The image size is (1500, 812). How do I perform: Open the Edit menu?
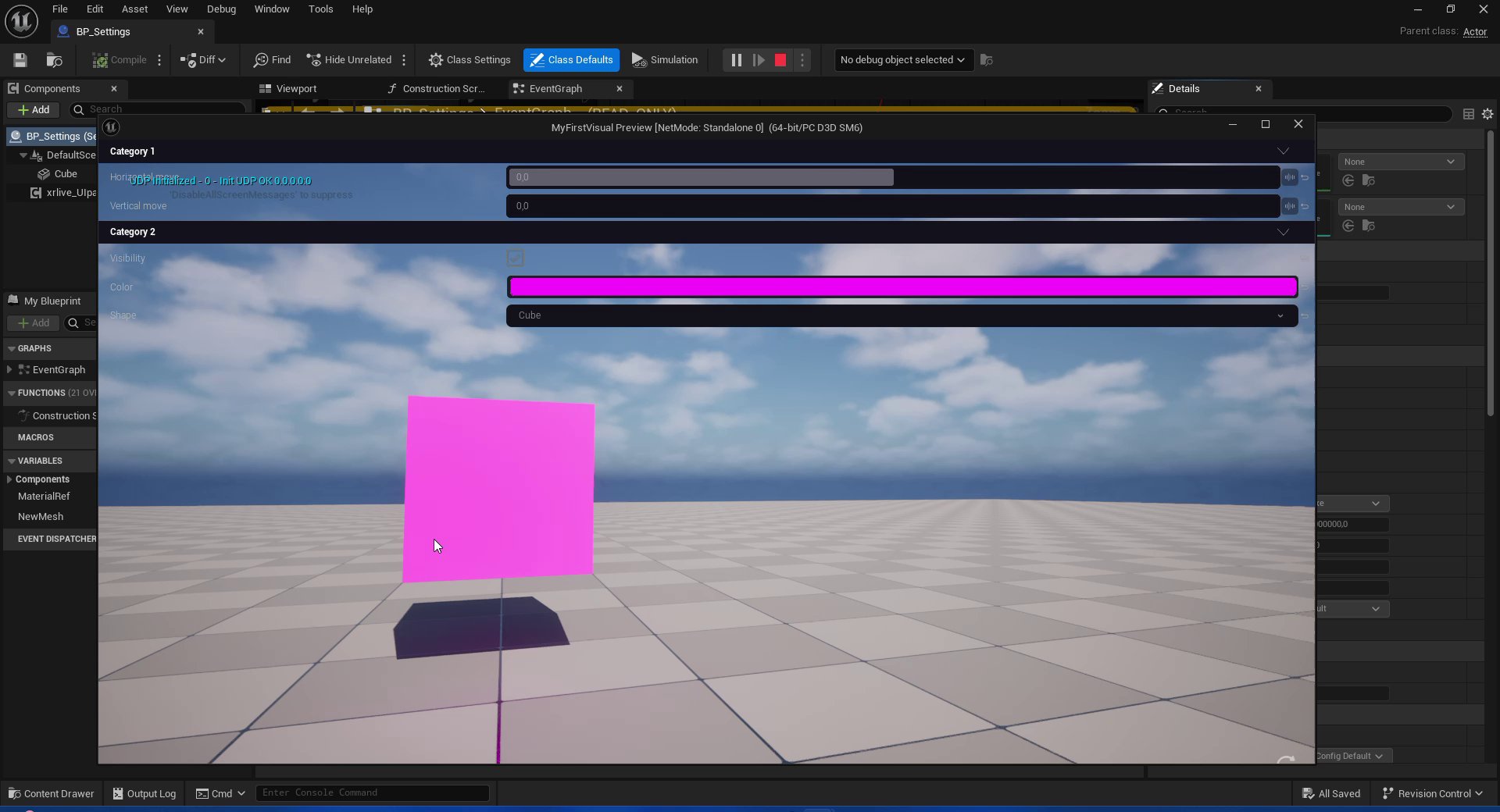pyautogui.click(x=95, y=9)
